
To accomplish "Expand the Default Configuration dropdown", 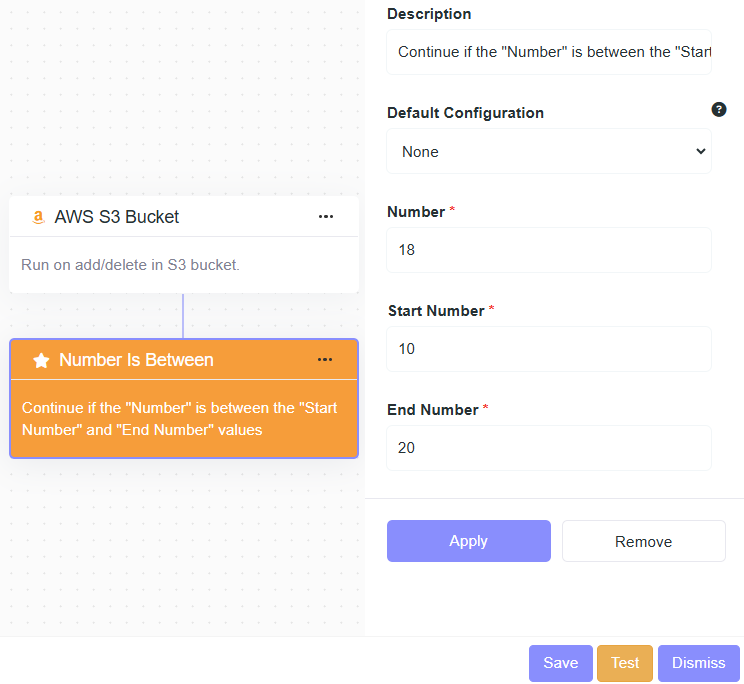I will point(548,152).
